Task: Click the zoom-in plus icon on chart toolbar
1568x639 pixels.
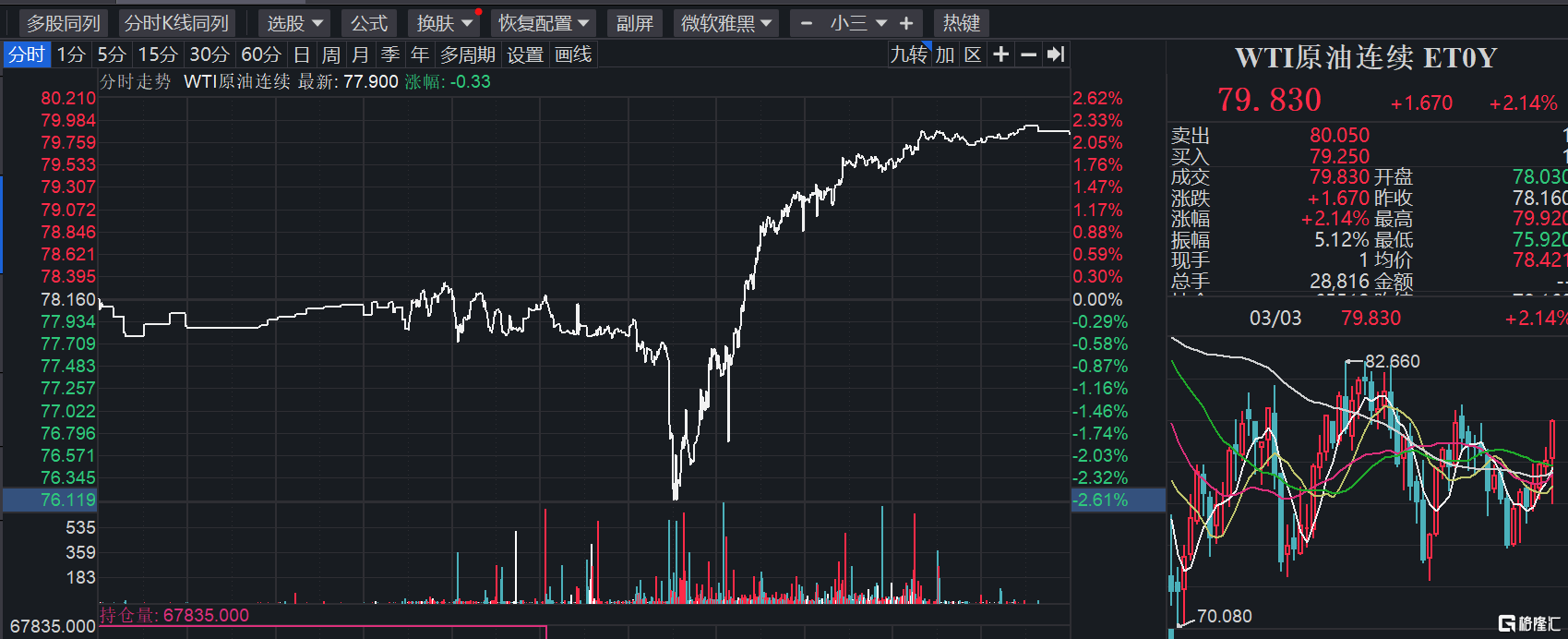Action: (1000, 54)
